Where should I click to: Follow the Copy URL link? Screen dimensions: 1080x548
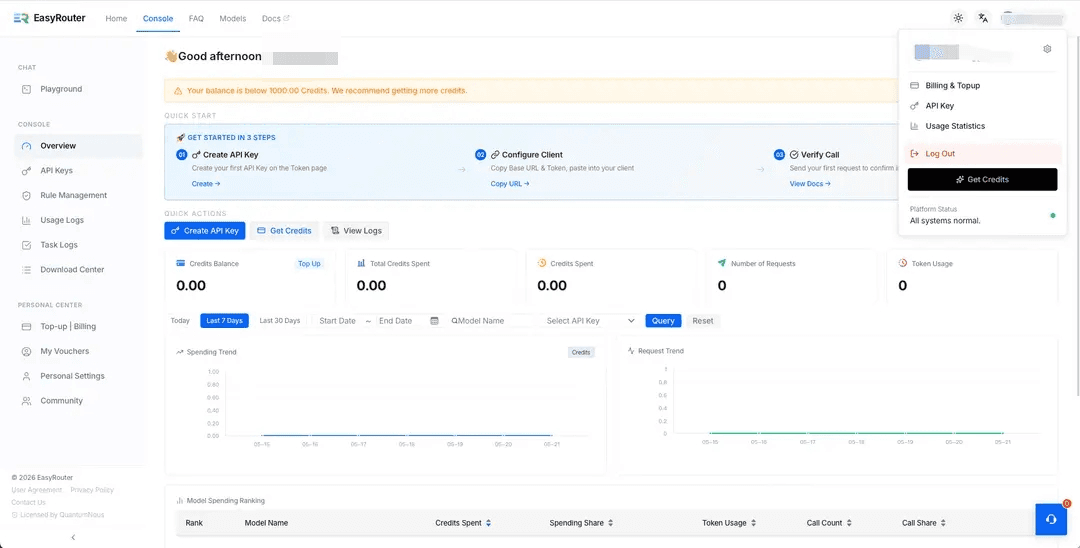click(x=510, y=184)
